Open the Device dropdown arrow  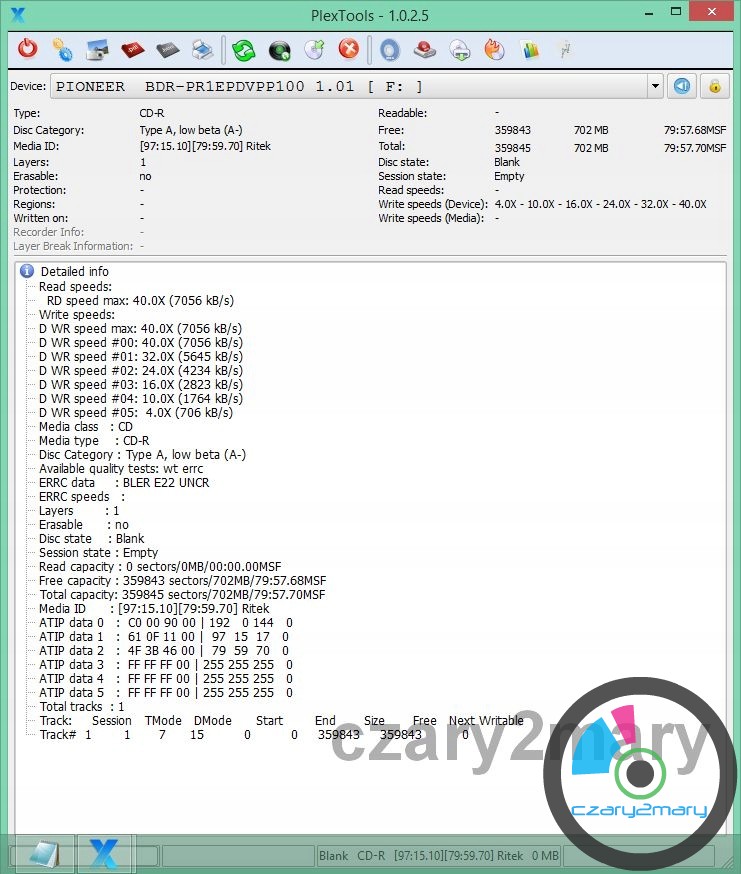[x=655, y=86]
